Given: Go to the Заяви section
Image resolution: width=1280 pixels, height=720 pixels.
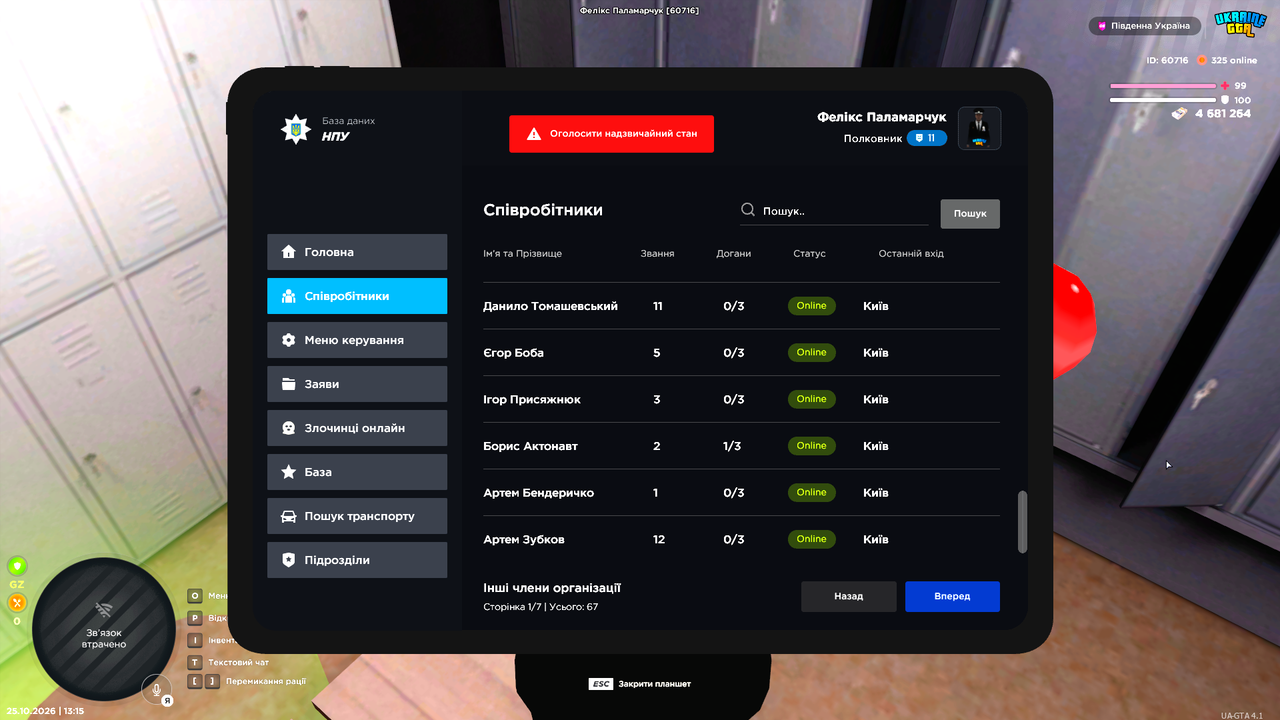Looking at the screenshot, I should click(x=357, y=384).
